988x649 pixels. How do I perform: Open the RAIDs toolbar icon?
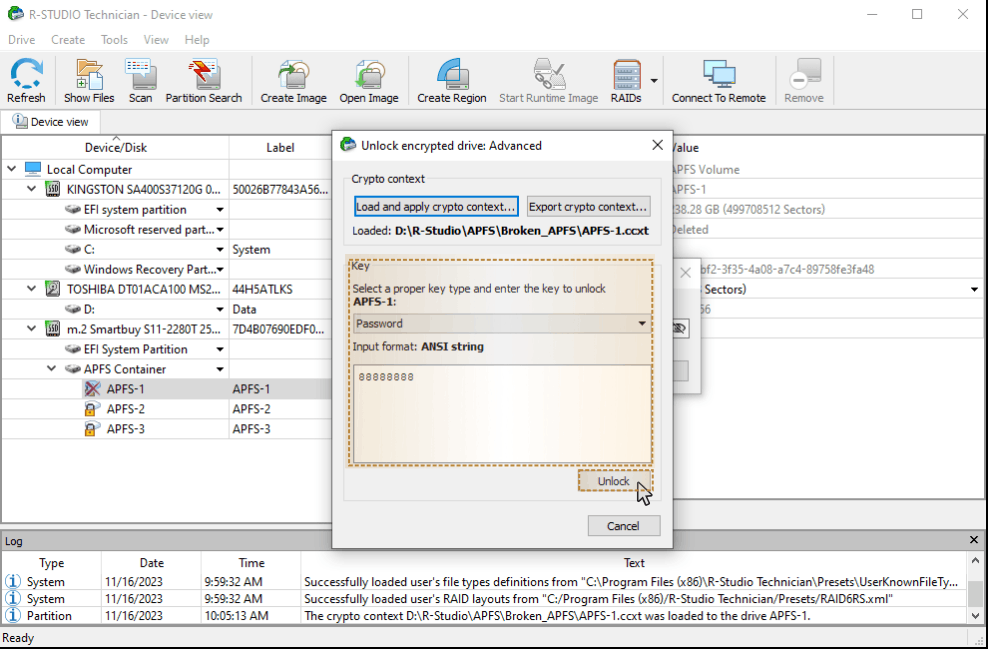pyautogui.click(x=626, y=80)
